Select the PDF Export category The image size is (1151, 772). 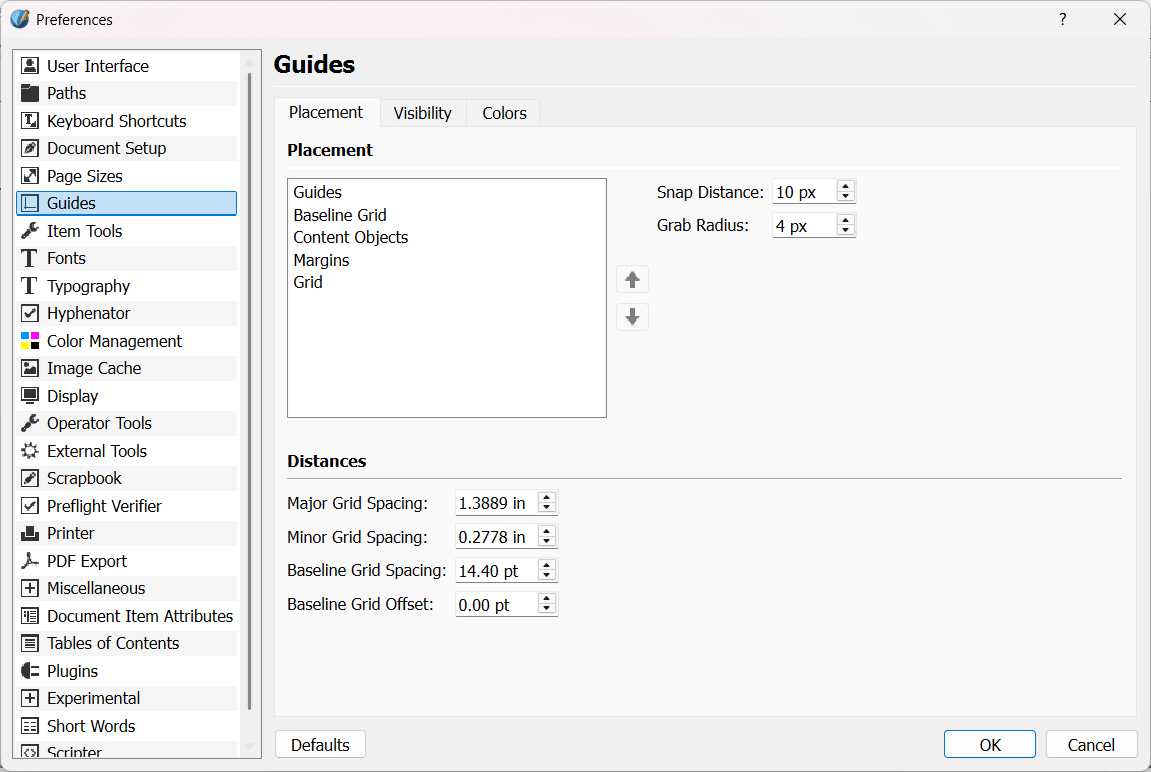click(x=87, y=561)
